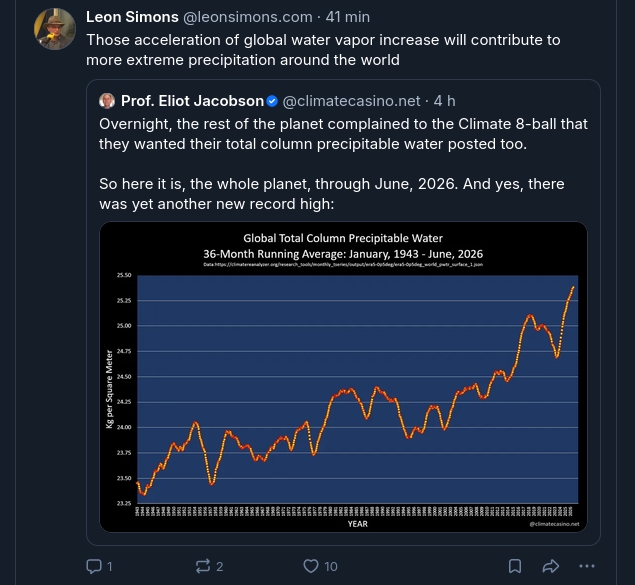Click the quoted post's 4 h timestamp

[444, 101]
